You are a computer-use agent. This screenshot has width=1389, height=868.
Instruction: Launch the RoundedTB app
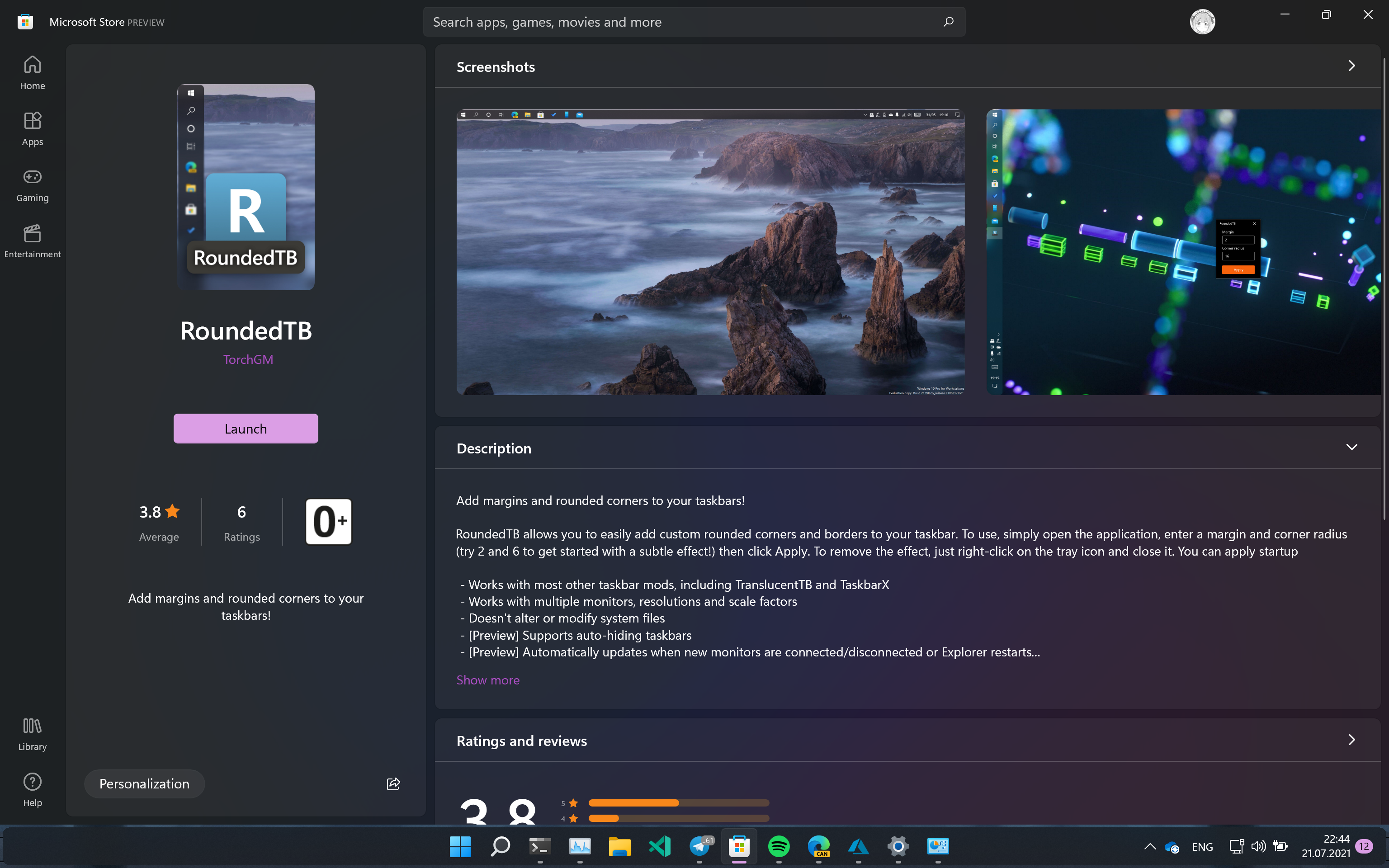(x=246, y=428)
